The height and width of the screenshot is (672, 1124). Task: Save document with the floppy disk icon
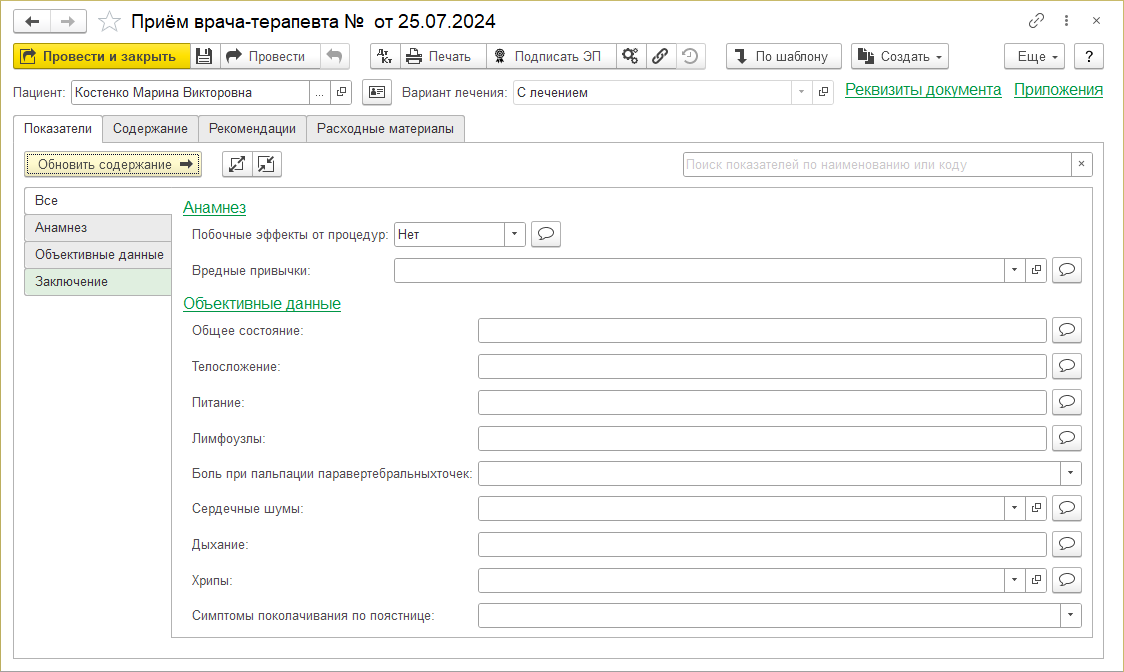(204, 56)
